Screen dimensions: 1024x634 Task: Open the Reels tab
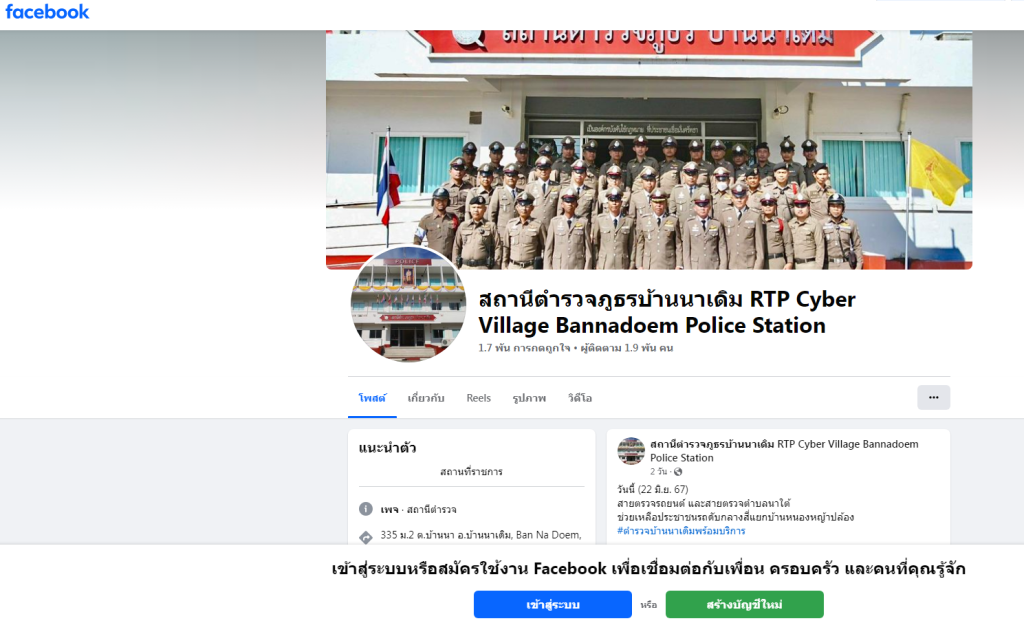(479, 398)
